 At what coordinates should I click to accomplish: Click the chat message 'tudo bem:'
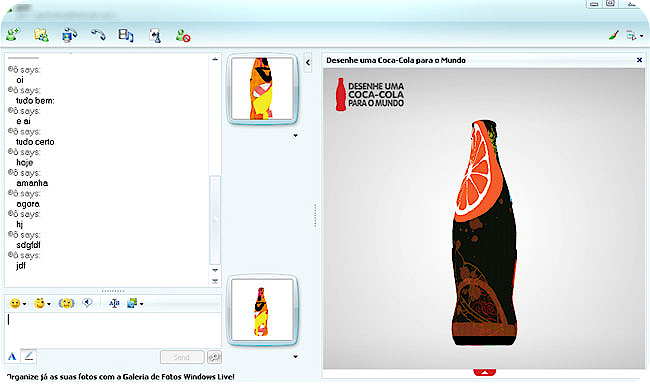35,101
